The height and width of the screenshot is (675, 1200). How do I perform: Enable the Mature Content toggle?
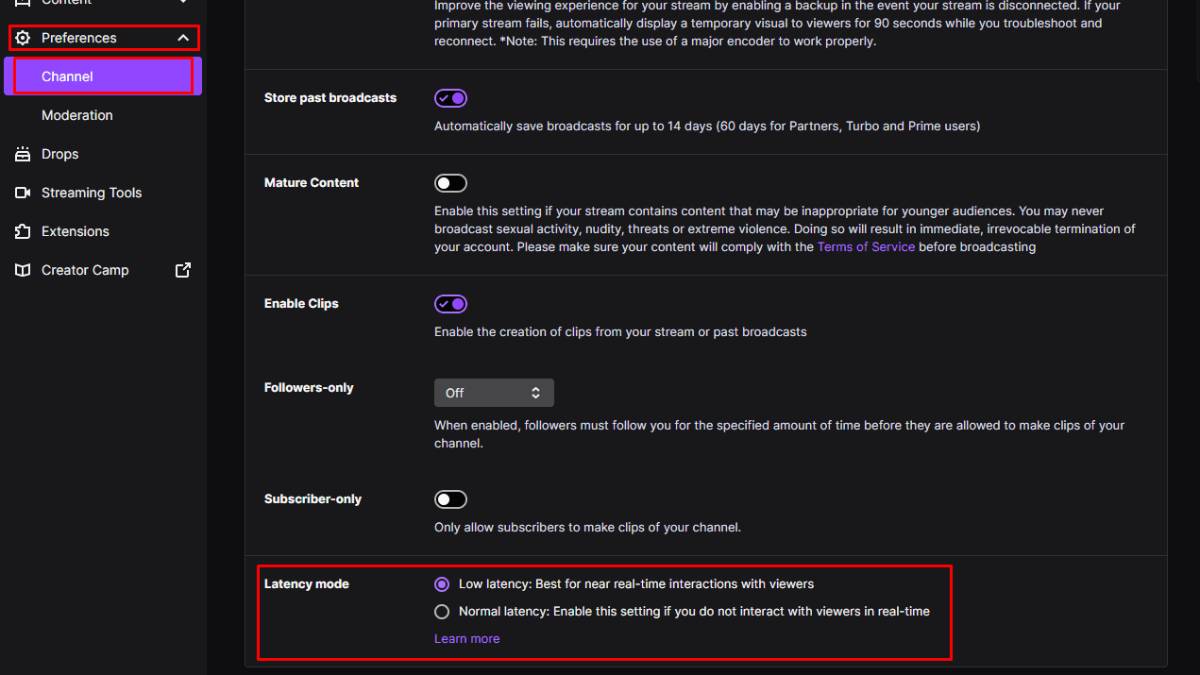click(x=450, y=182)
